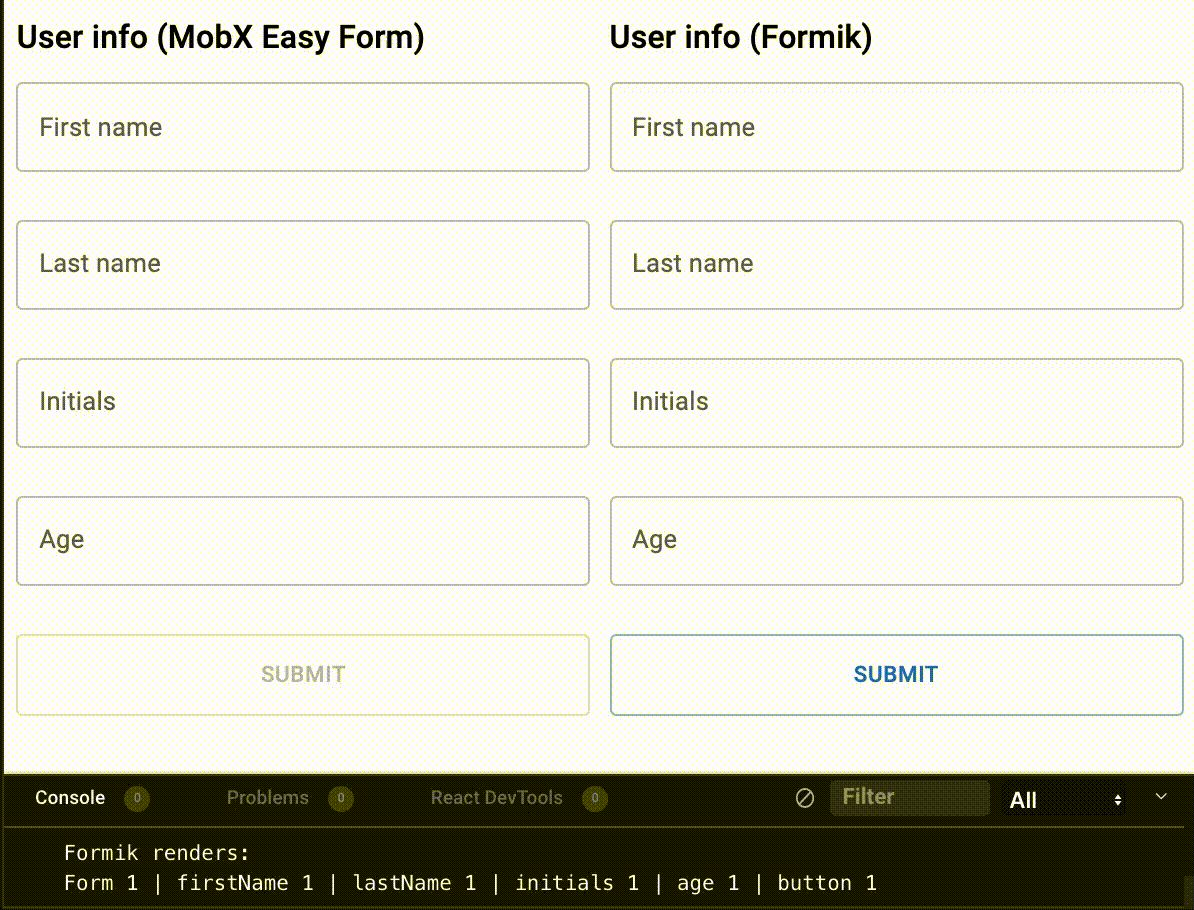Focus Age field in MobX form
Image resolution: width=1194 pixels, height=910 pixels.
pos(303,541)
